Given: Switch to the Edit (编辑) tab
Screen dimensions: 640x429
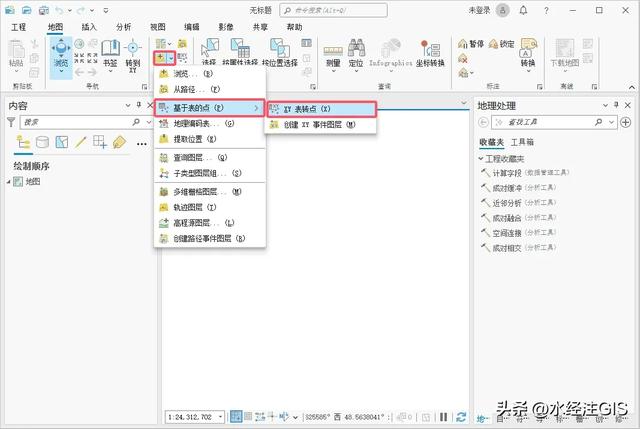Looking at the screenshot, I should (191, 27).
